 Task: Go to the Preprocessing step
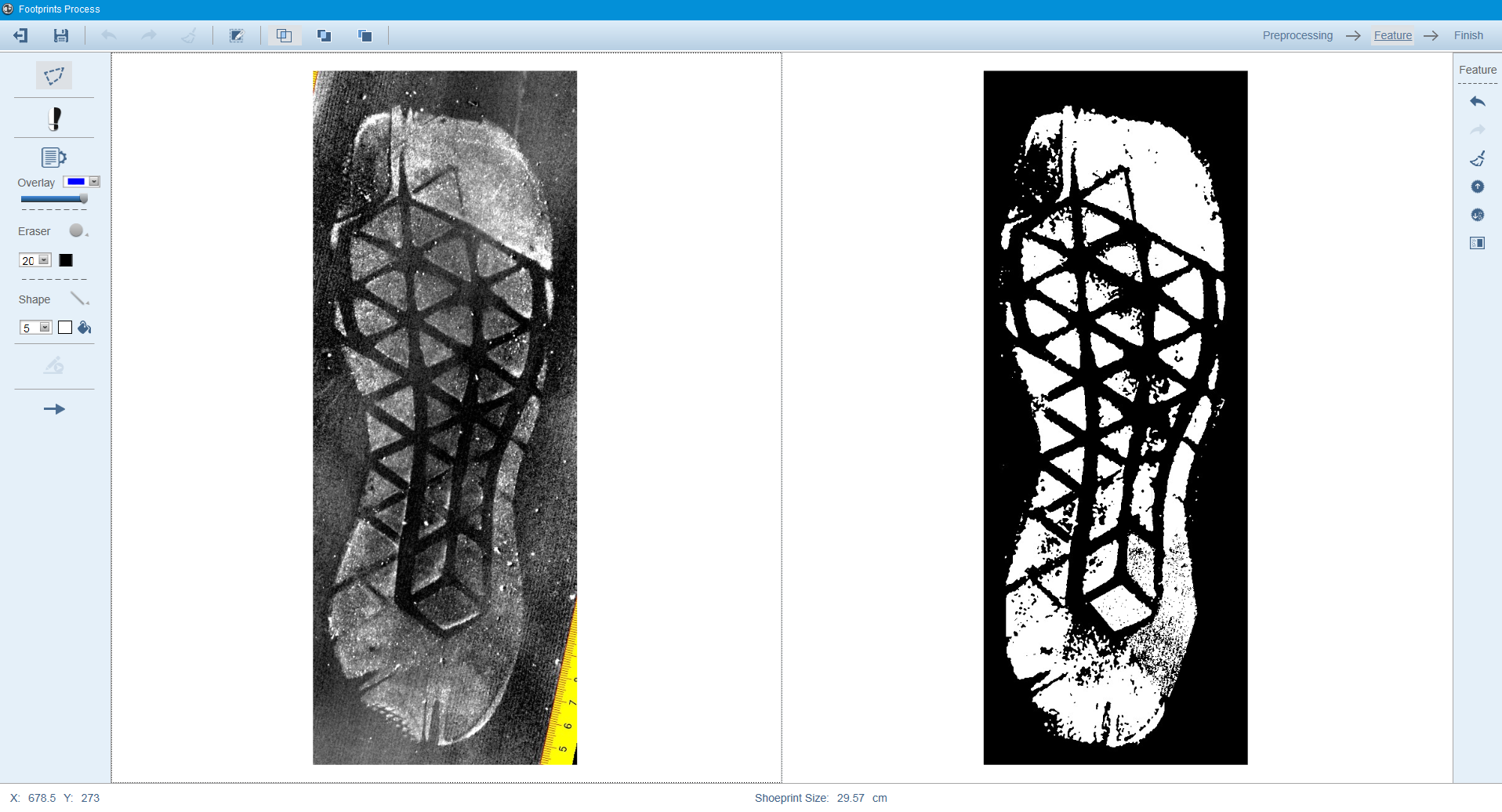click(1297, 35)
